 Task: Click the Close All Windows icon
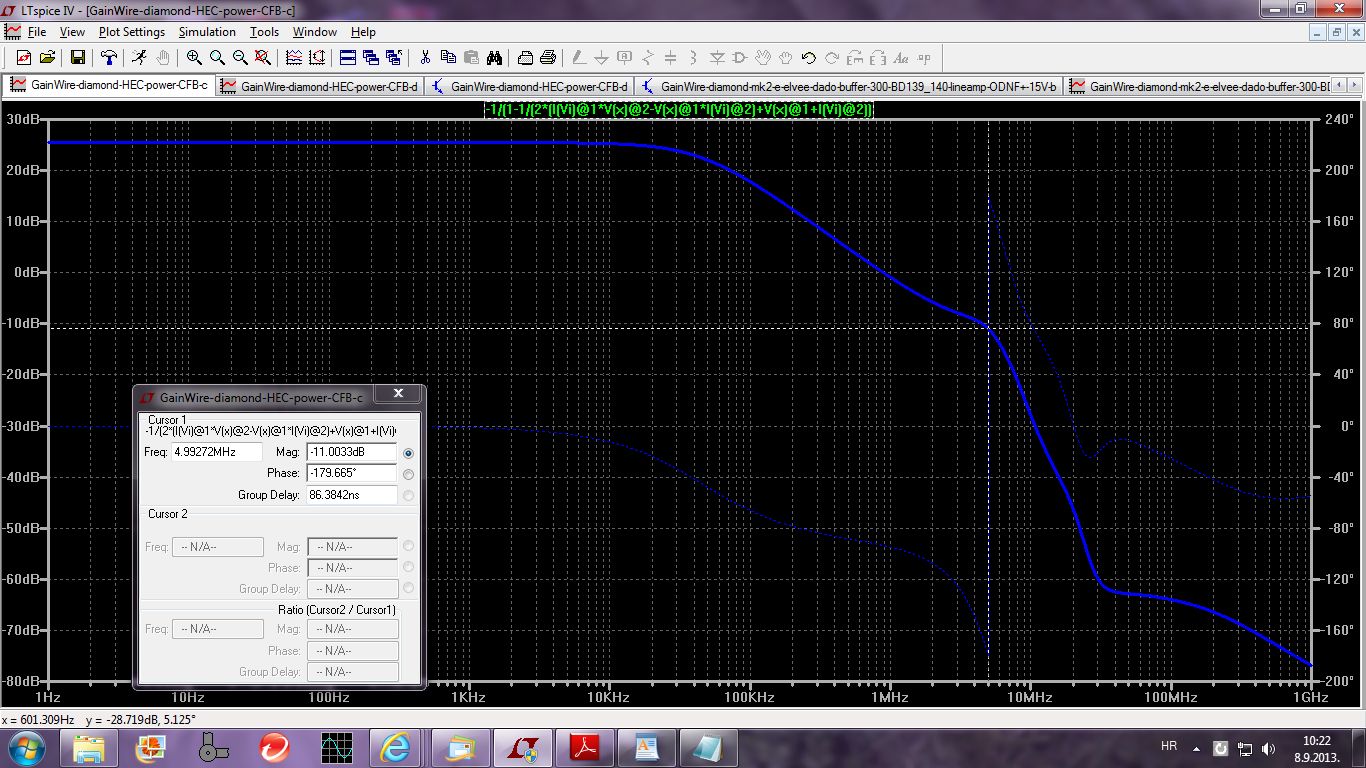(394, 58)
